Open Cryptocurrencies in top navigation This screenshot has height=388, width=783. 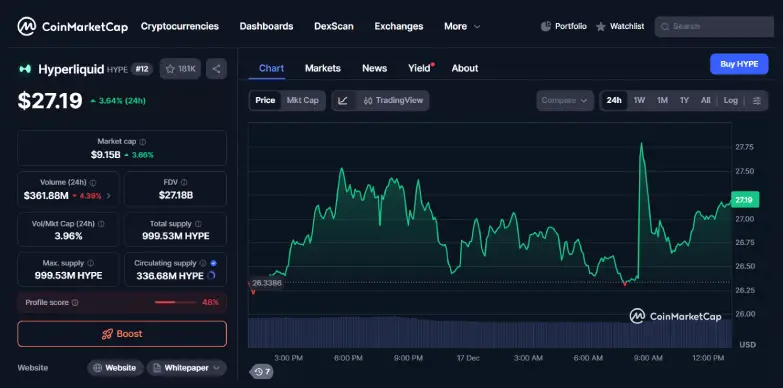coord(180,26)
